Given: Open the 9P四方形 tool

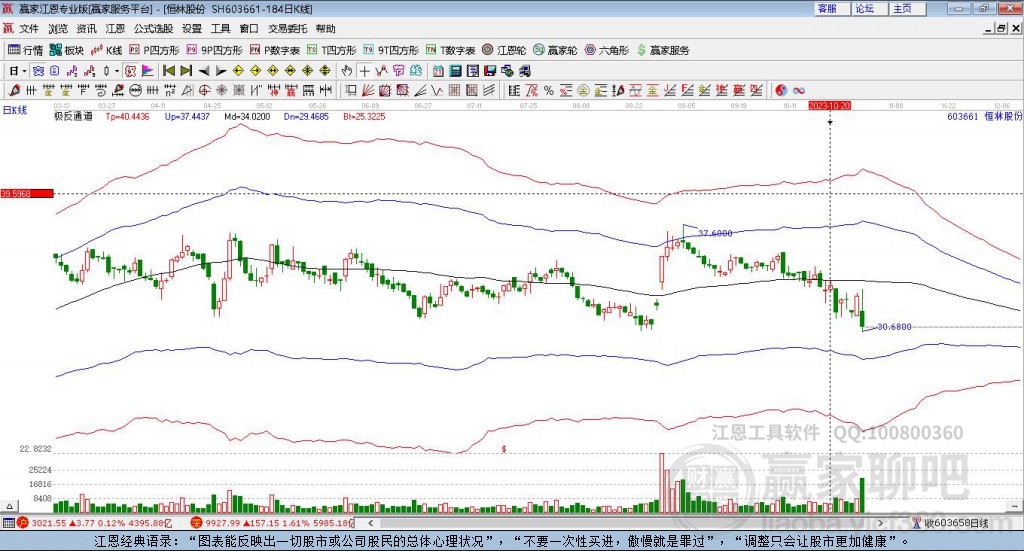Looking at the screenshot, I should coord(214,50).
